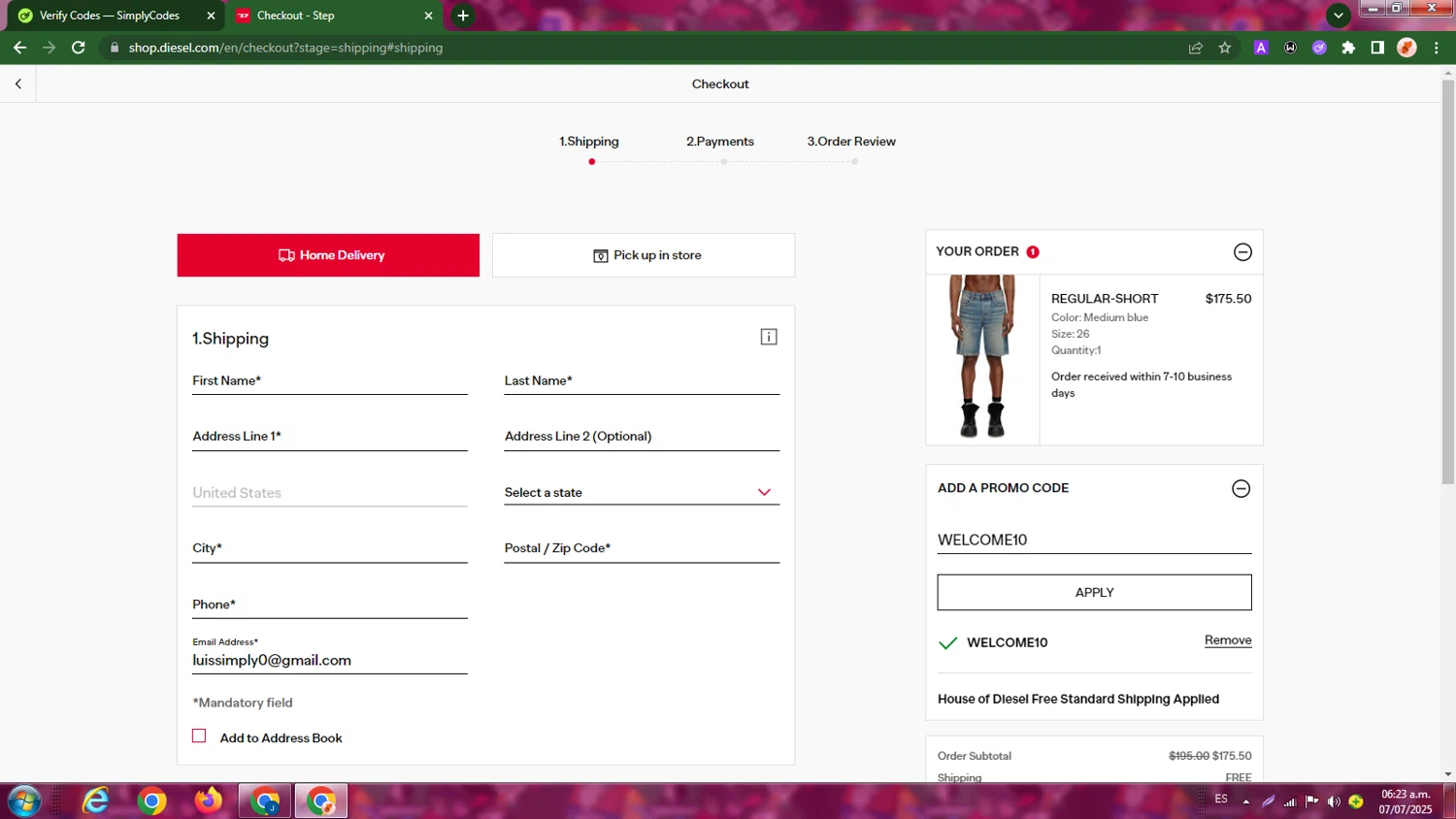Click into First Name field
Viewport: 1456px width, 819px height.
pos(330,381)
